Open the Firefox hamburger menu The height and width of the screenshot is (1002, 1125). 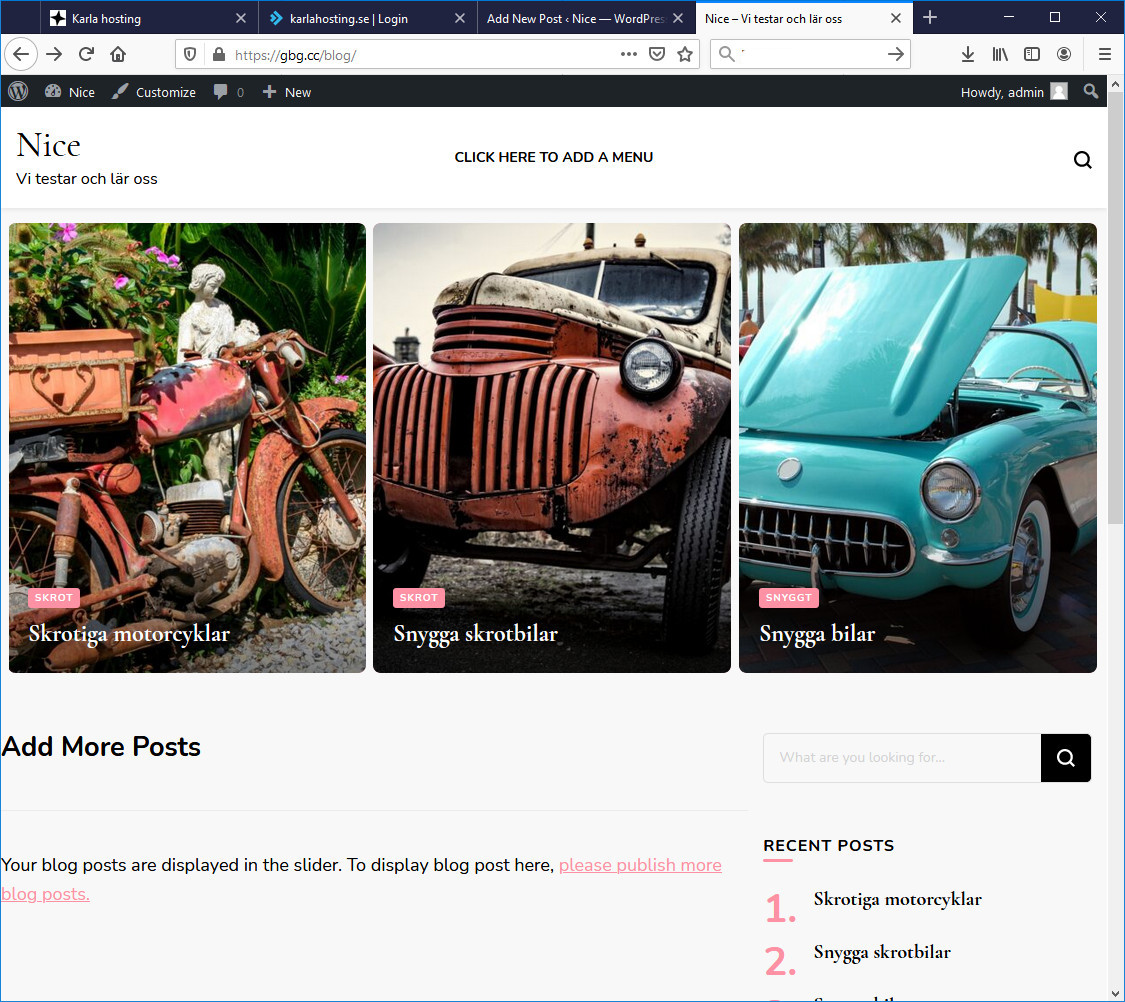[x=1105, y=55]
